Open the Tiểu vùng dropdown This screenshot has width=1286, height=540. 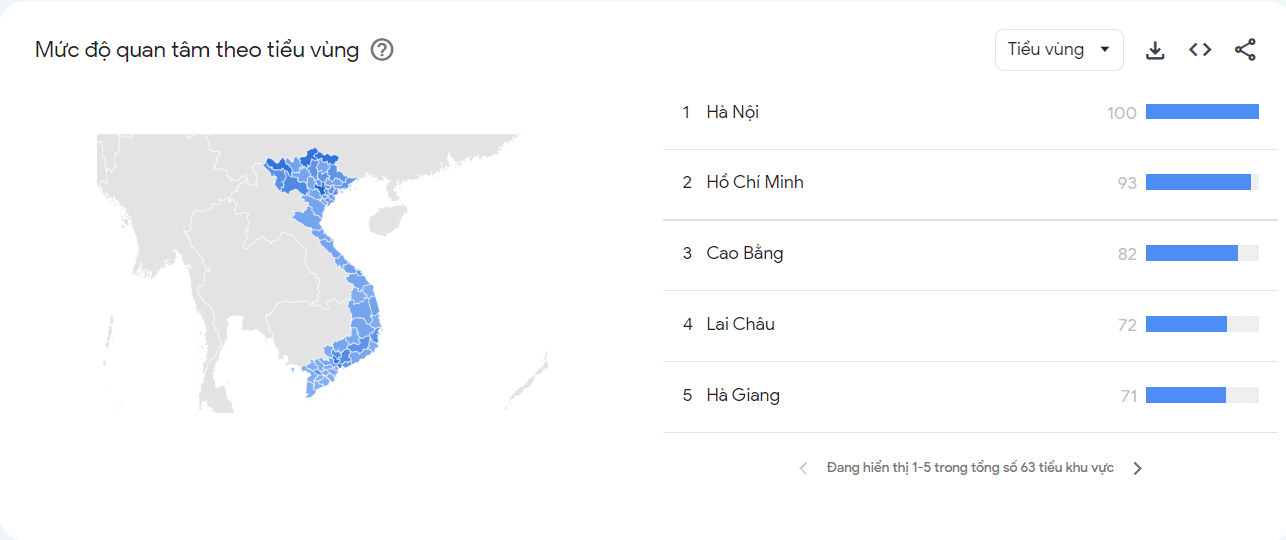pyautogui.click(x=1059, y=50)
